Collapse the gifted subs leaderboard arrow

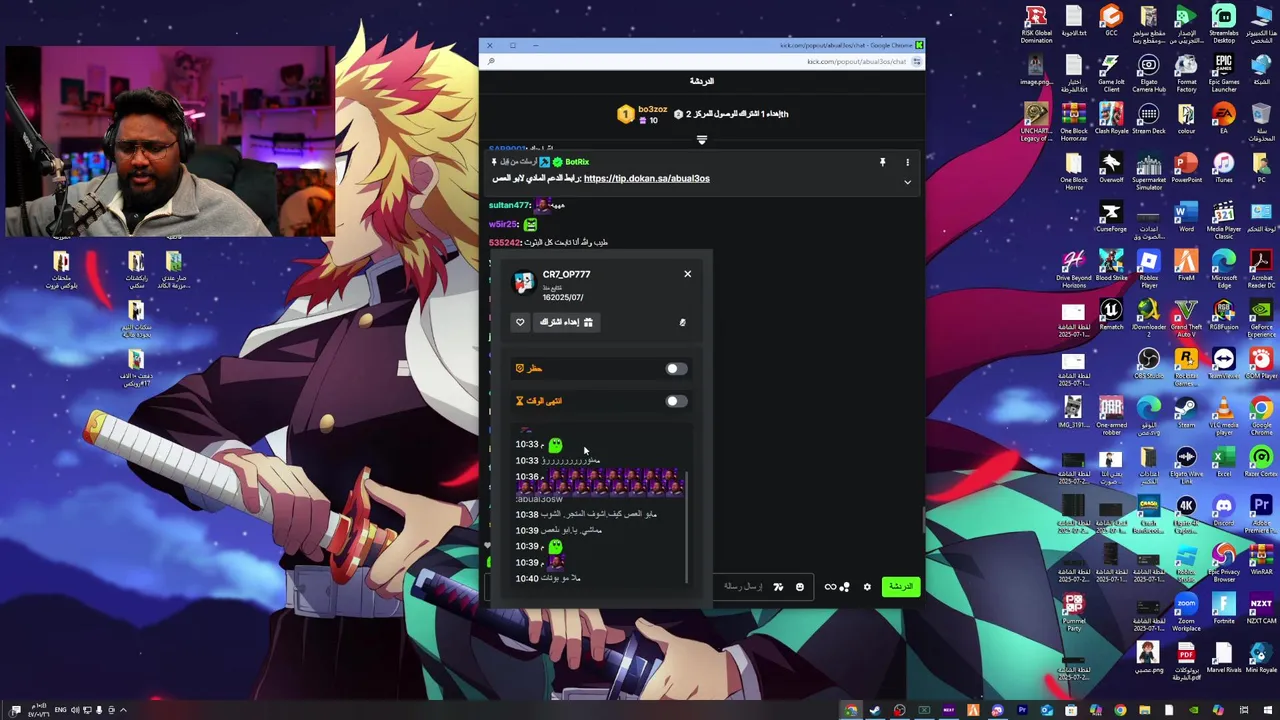coord(701,140)
